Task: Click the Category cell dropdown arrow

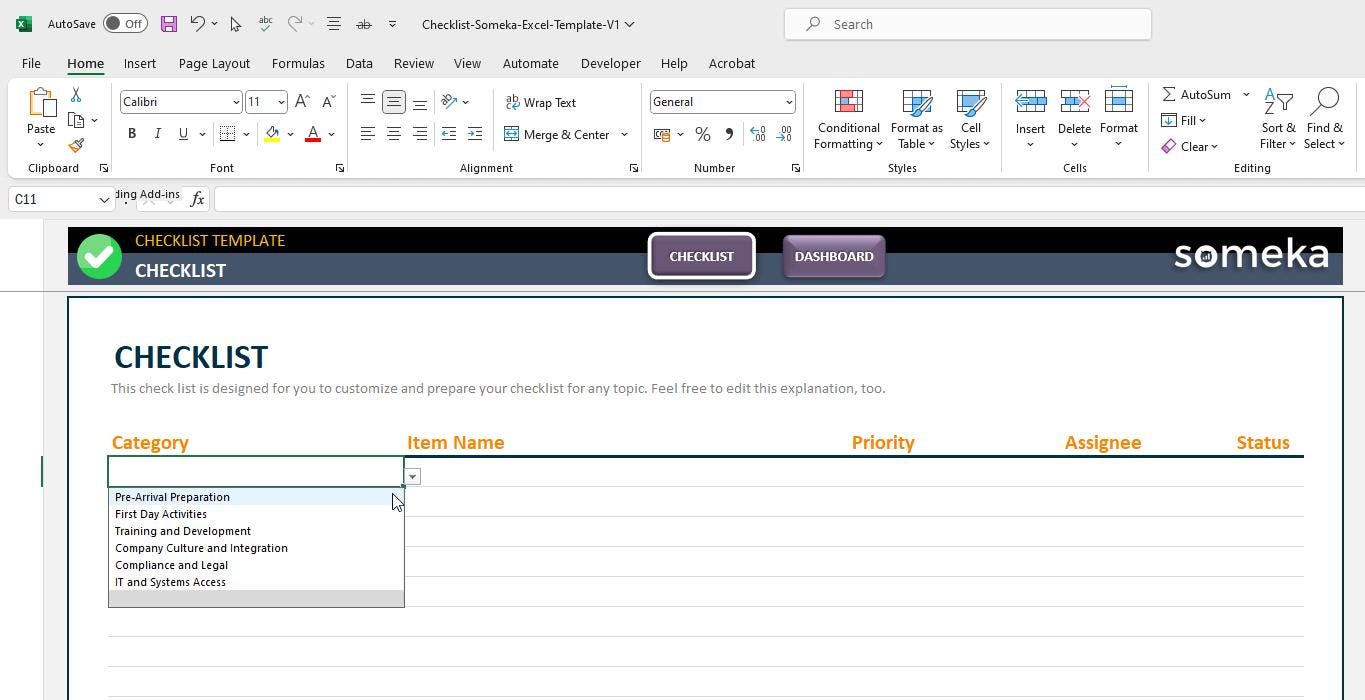Action: coord(412,476)
